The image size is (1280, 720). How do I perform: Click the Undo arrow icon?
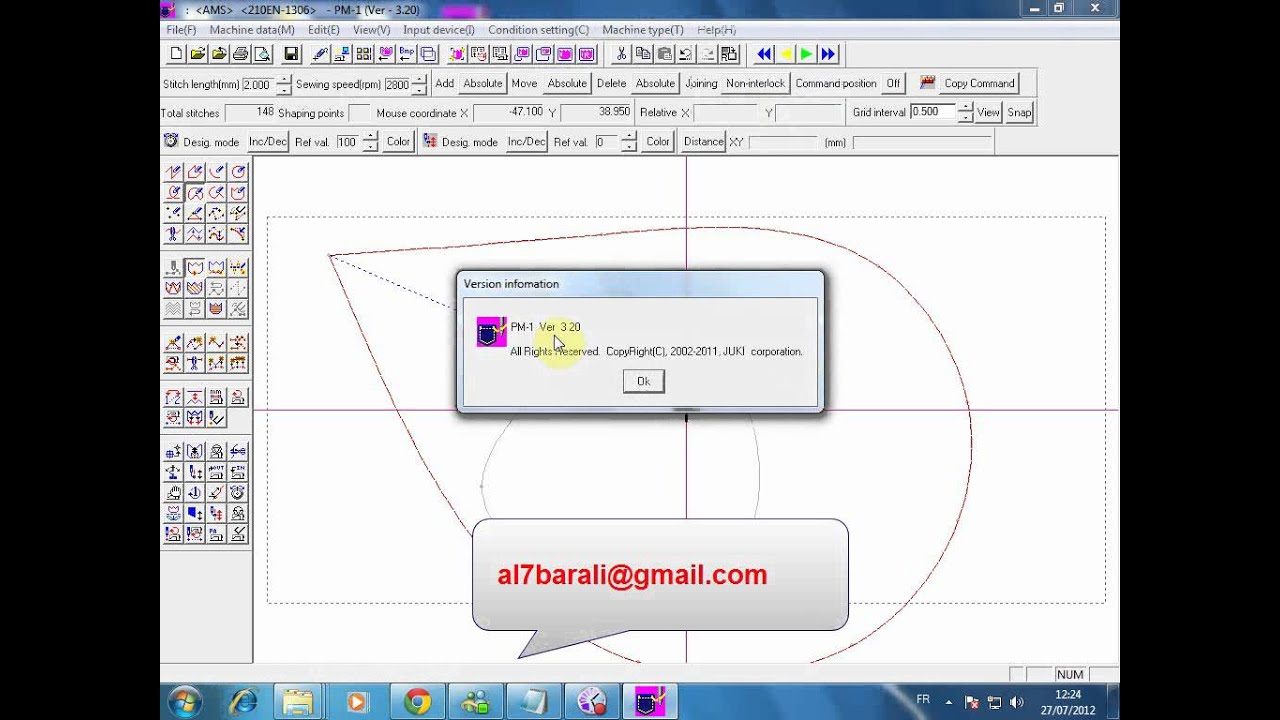click(685, 54)
